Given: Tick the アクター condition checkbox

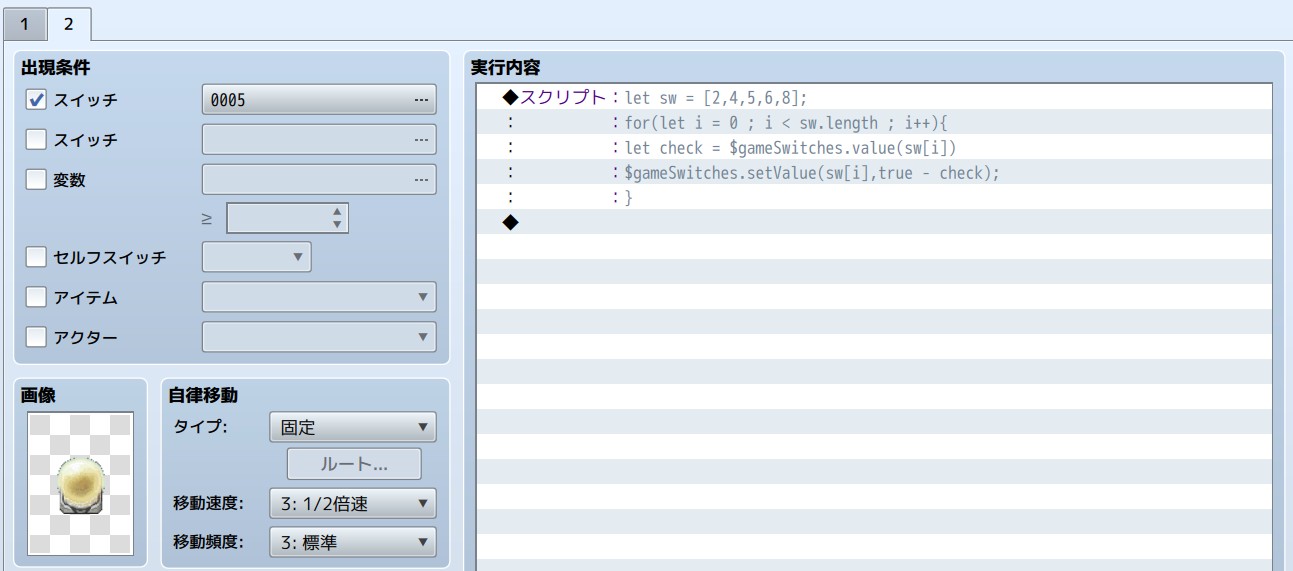Looking at the screenshot, I should pyautogui.click(x=36, y=336).
